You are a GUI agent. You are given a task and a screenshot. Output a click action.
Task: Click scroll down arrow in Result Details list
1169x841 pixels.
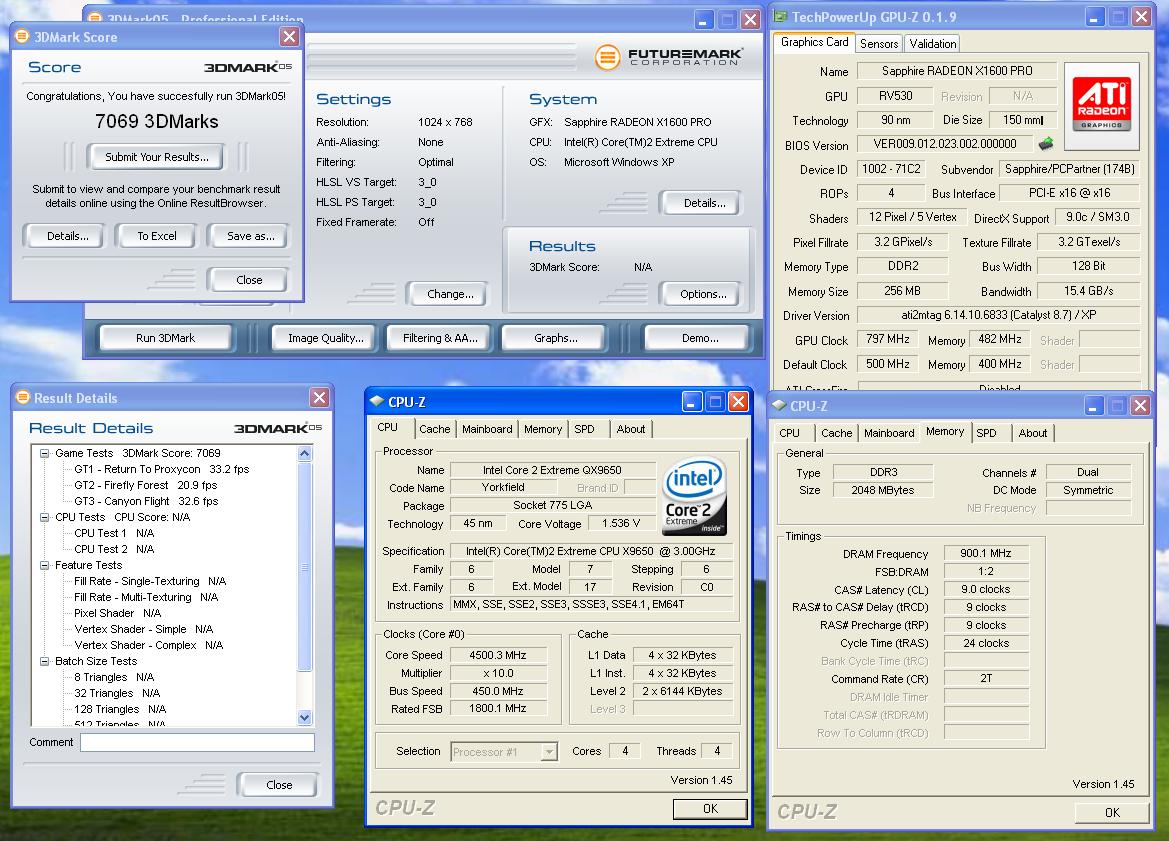(304, 718)
